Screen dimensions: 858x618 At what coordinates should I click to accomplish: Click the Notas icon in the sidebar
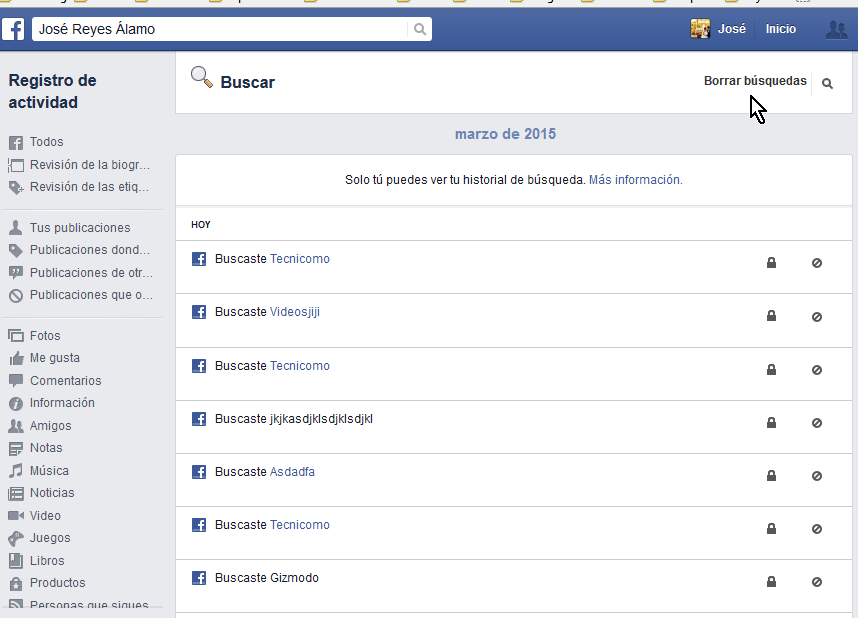[16, 448]
